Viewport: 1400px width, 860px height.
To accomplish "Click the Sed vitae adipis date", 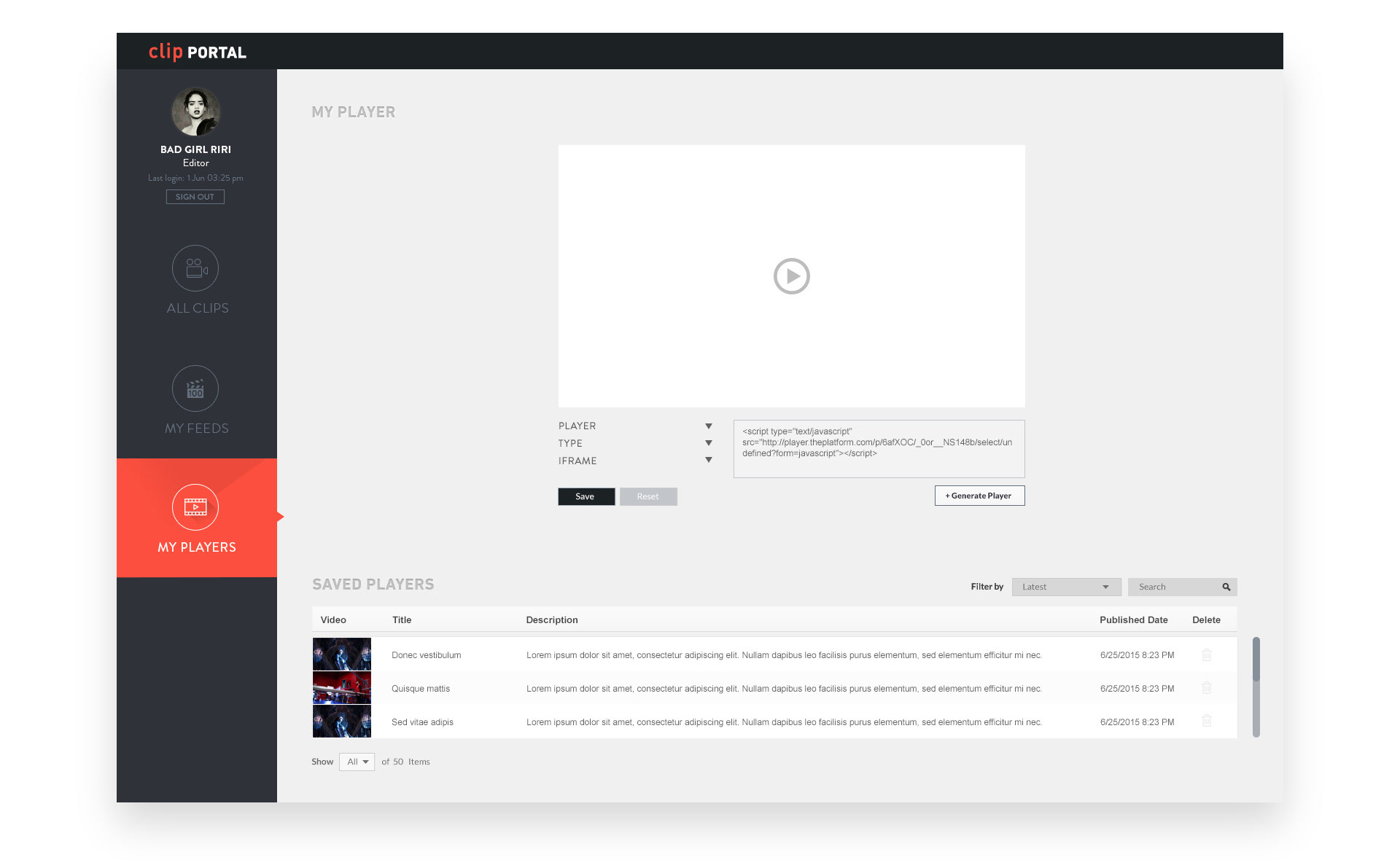I will [1137, 722].
